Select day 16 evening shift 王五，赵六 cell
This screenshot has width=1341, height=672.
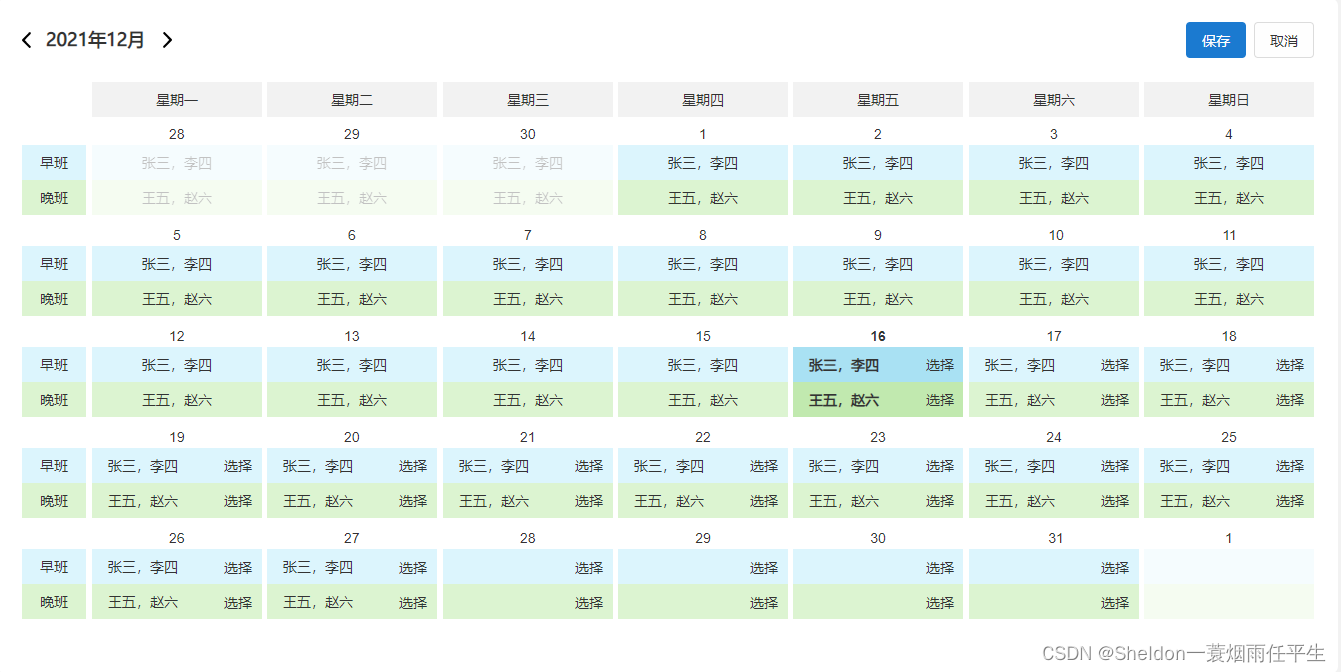coord(878,400)
